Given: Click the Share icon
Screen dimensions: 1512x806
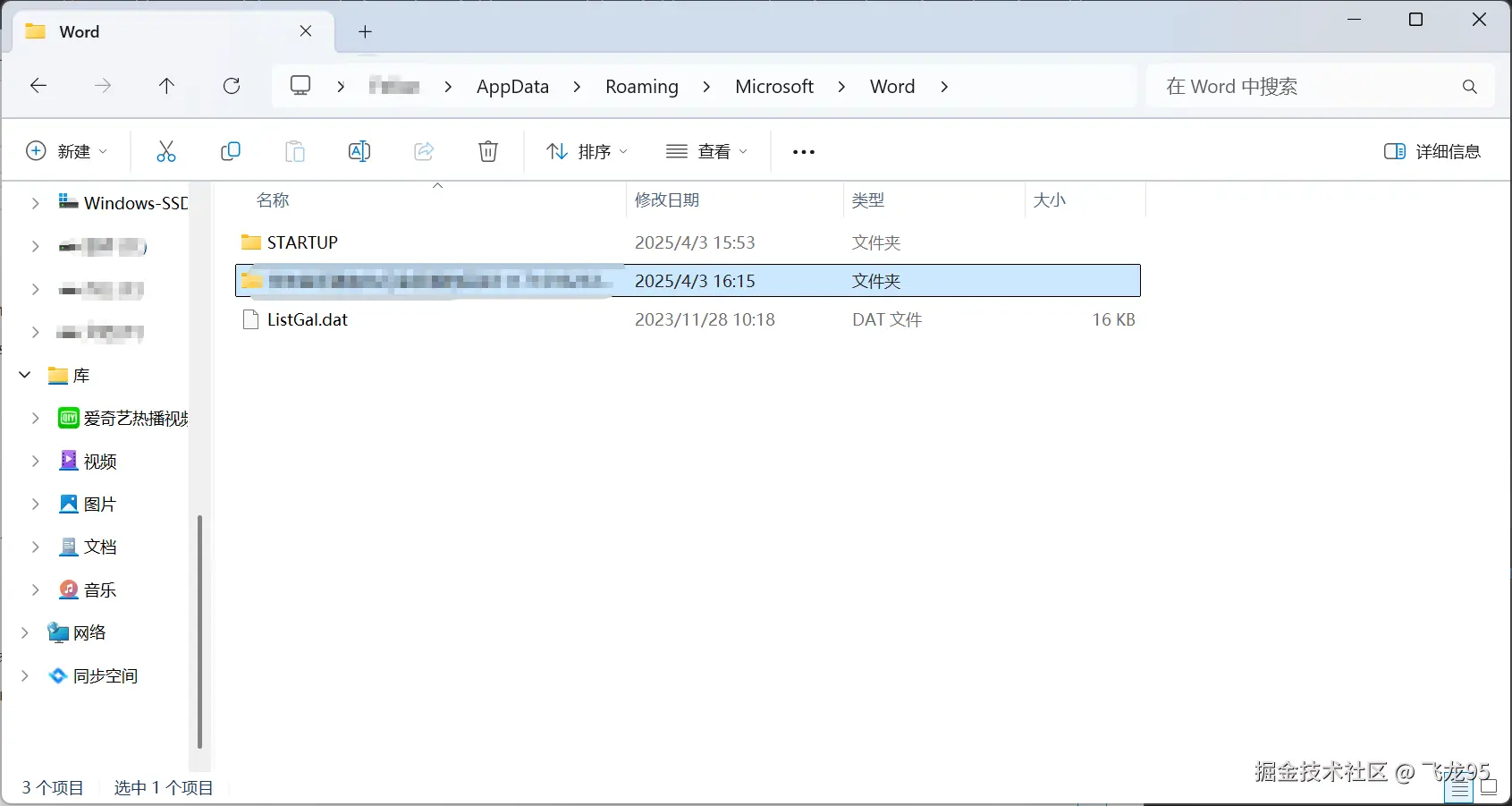Looking at the screenshot, I should (424, 151).
